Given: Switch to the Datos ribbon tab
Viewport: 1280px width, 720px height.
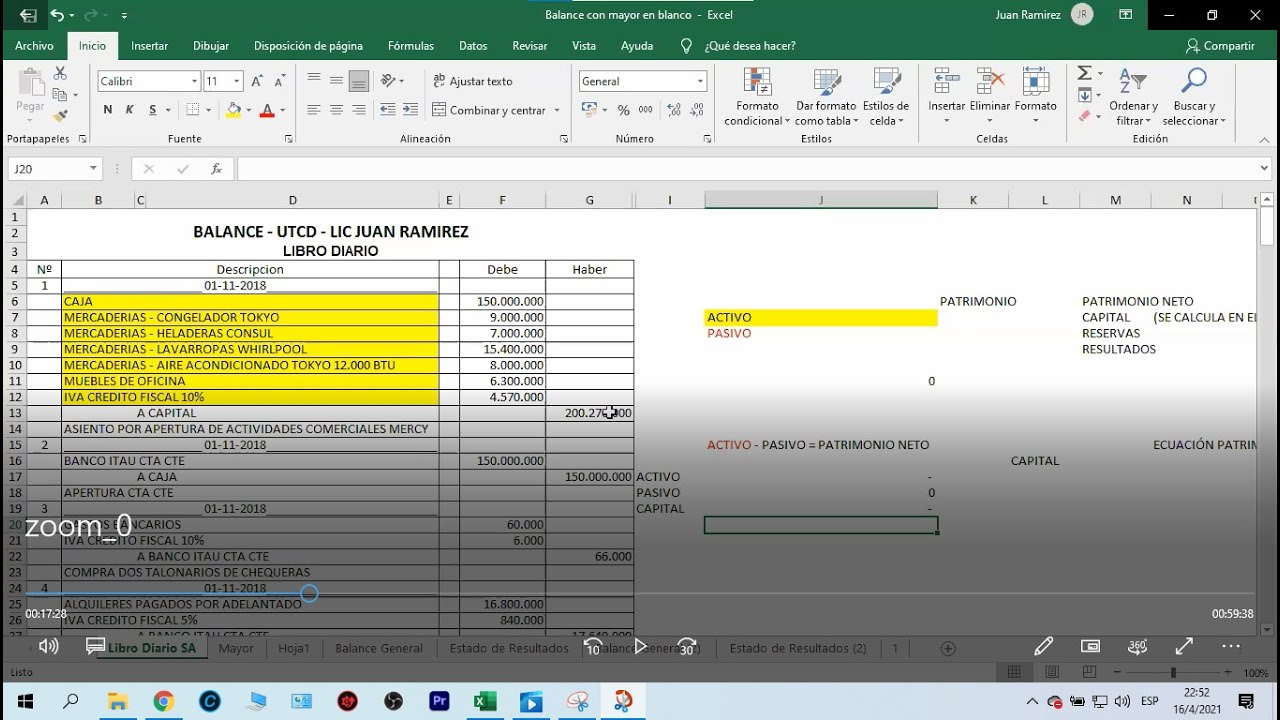Looking at the screenshot, I should 473,46.
